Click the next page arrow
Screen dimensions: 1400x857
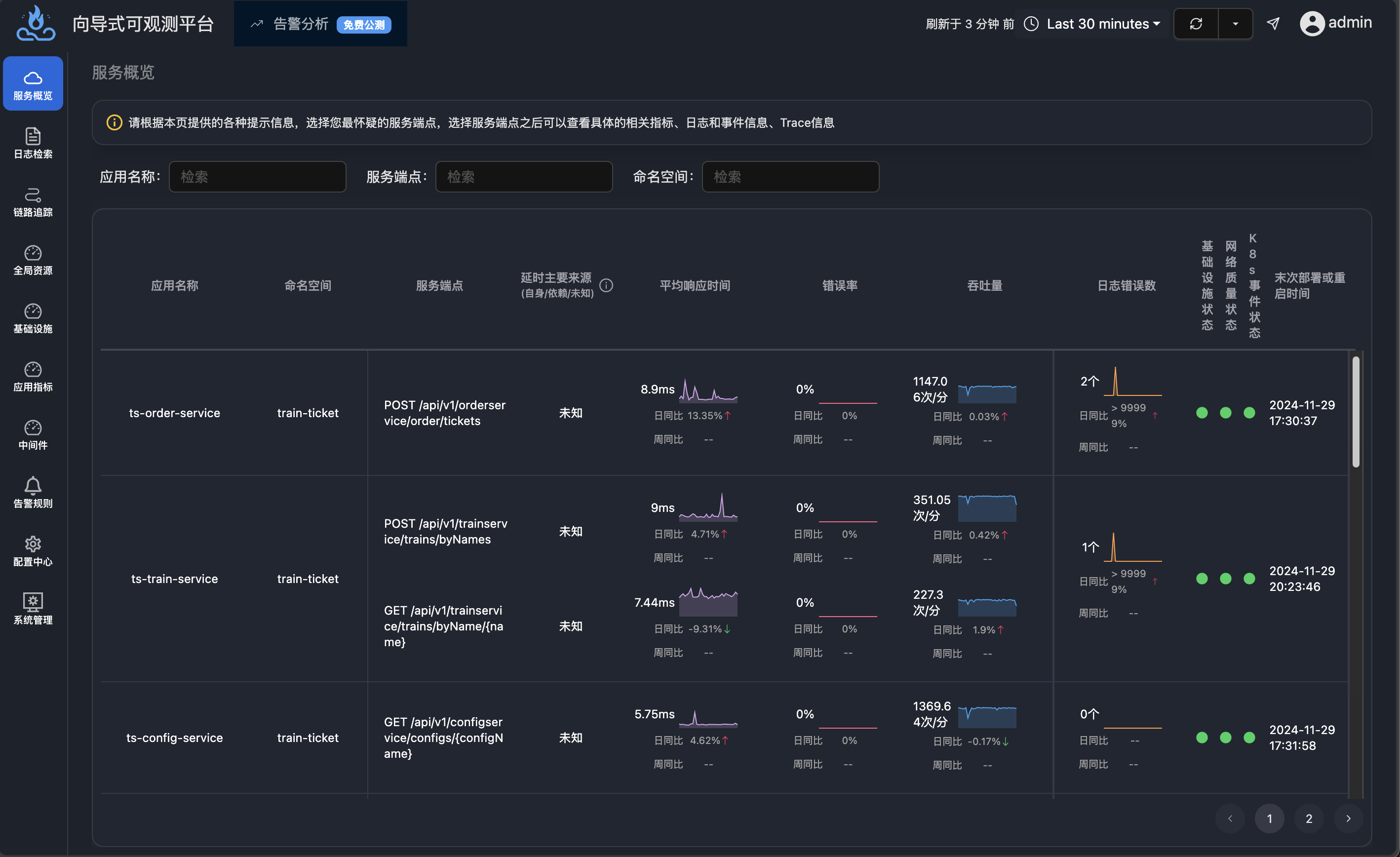click(x=1348, y=818)
